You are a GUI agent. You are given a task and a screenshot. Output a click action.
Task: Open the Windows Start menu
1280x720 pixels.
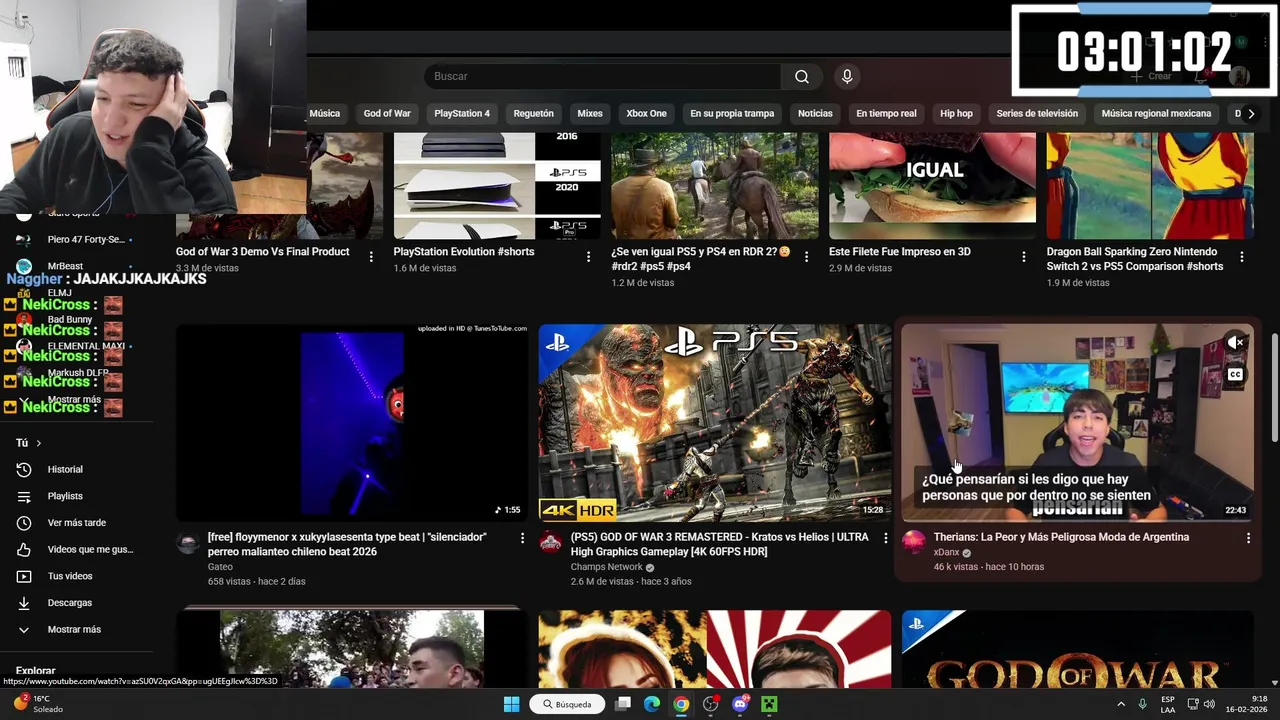(x=511, y=704)
